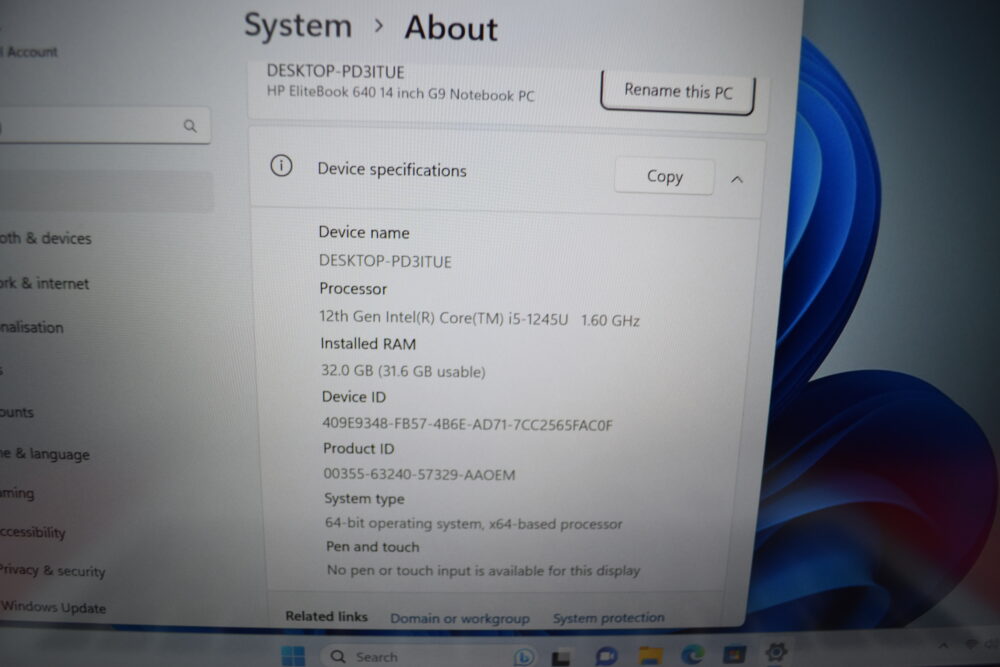Screen dimensions: 1000x667
Task: Open Network & internet settings
Action: 45,284
